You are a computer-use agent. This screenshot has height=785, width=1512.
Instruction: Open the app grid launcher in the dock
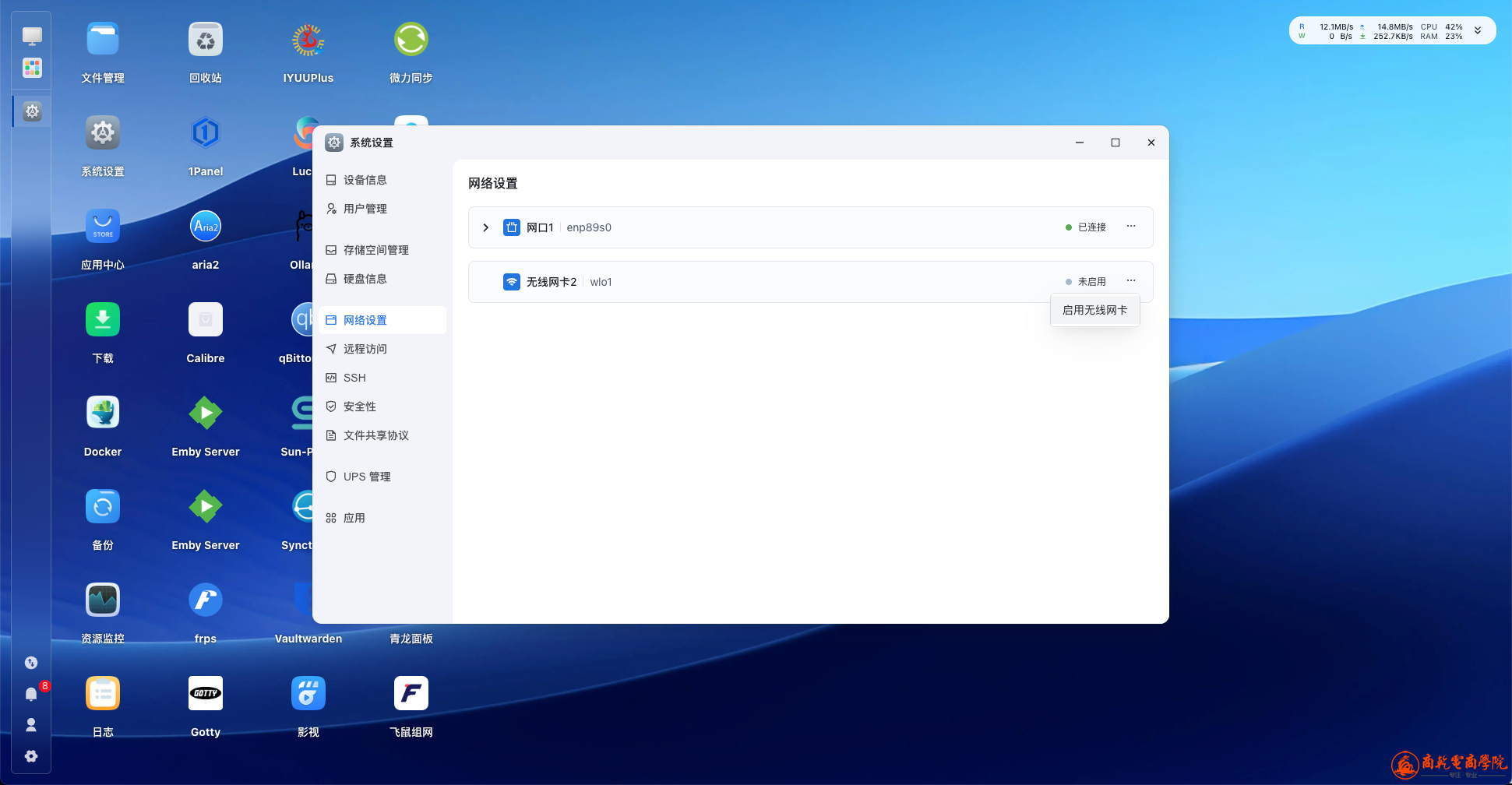tap(32, 68)
